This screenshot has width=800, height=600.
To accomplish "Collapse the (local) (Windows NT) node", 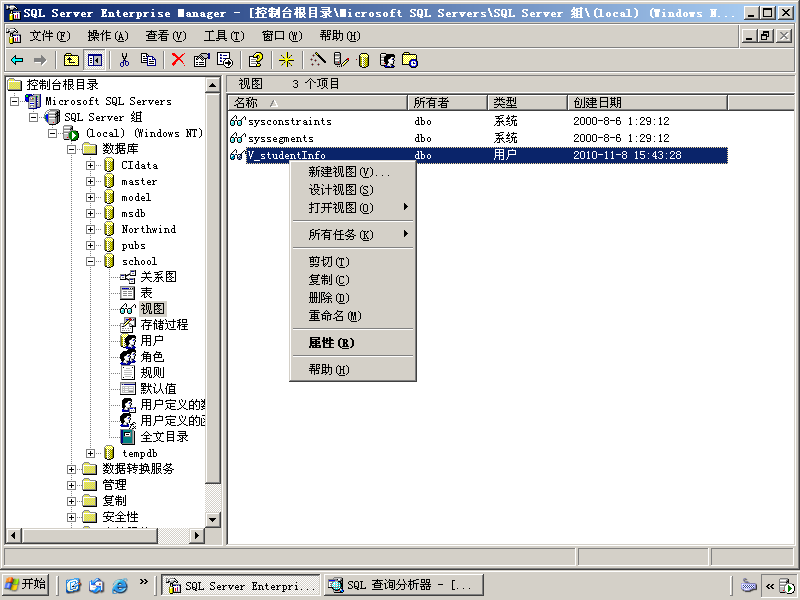I will click(x=53, y=133).
